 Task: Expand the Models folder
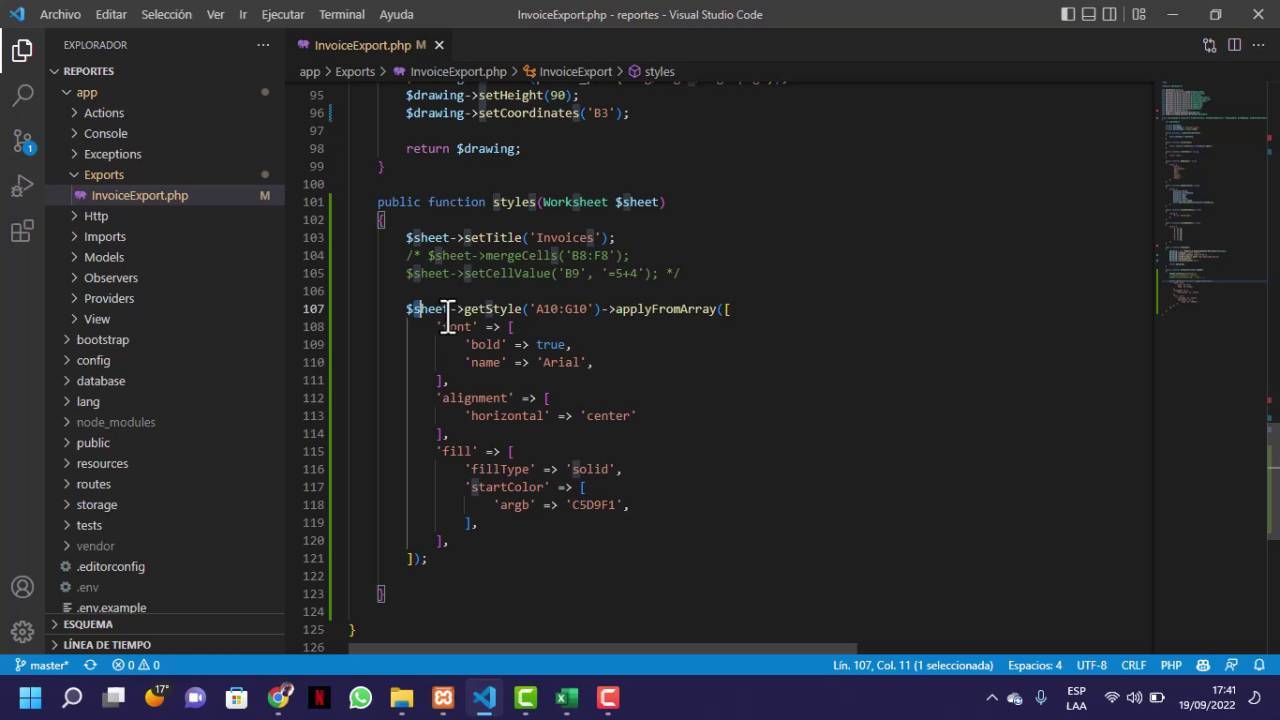pos(103,257)
